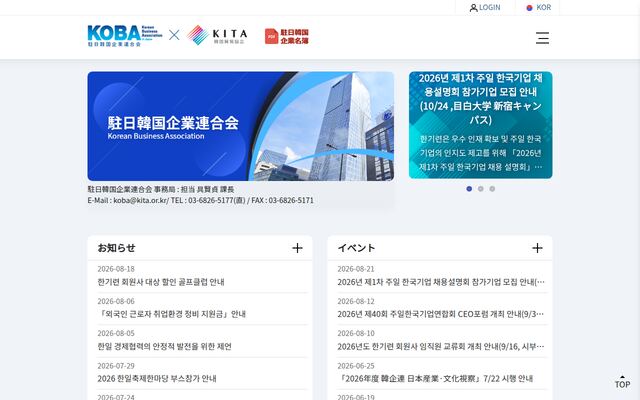Open event 韓企連 日本産業·文化視察 7/22 시행 안내
Screen dimensions: 640x400
point(435,379)
